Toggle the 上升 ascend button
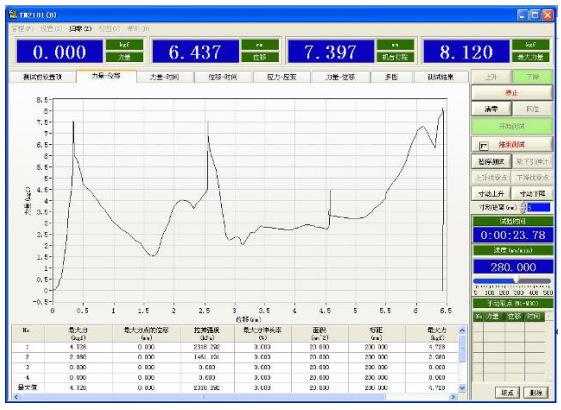Viewport: 561px width, 410px height. (491, 77)
